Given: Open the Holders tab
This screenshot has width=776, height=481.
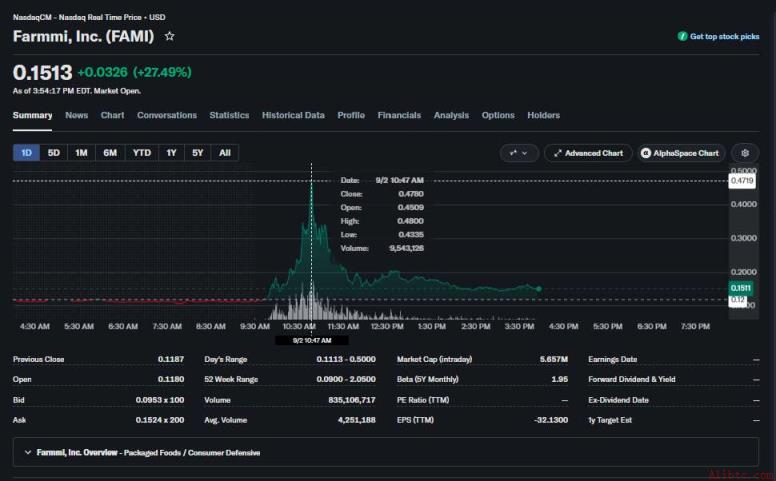Looking at the screenshot, I should coord(543,115).
